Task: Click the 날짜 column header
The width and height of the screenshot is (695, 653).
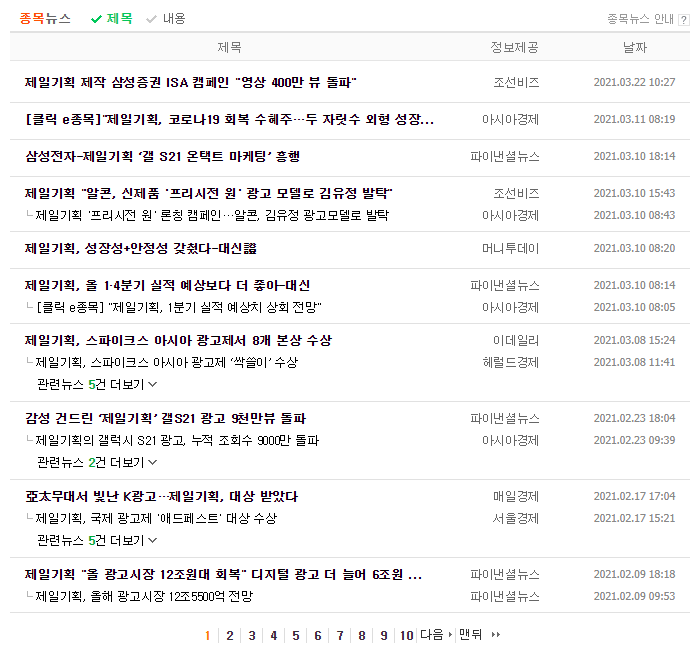Action: (x=635, y=47)
